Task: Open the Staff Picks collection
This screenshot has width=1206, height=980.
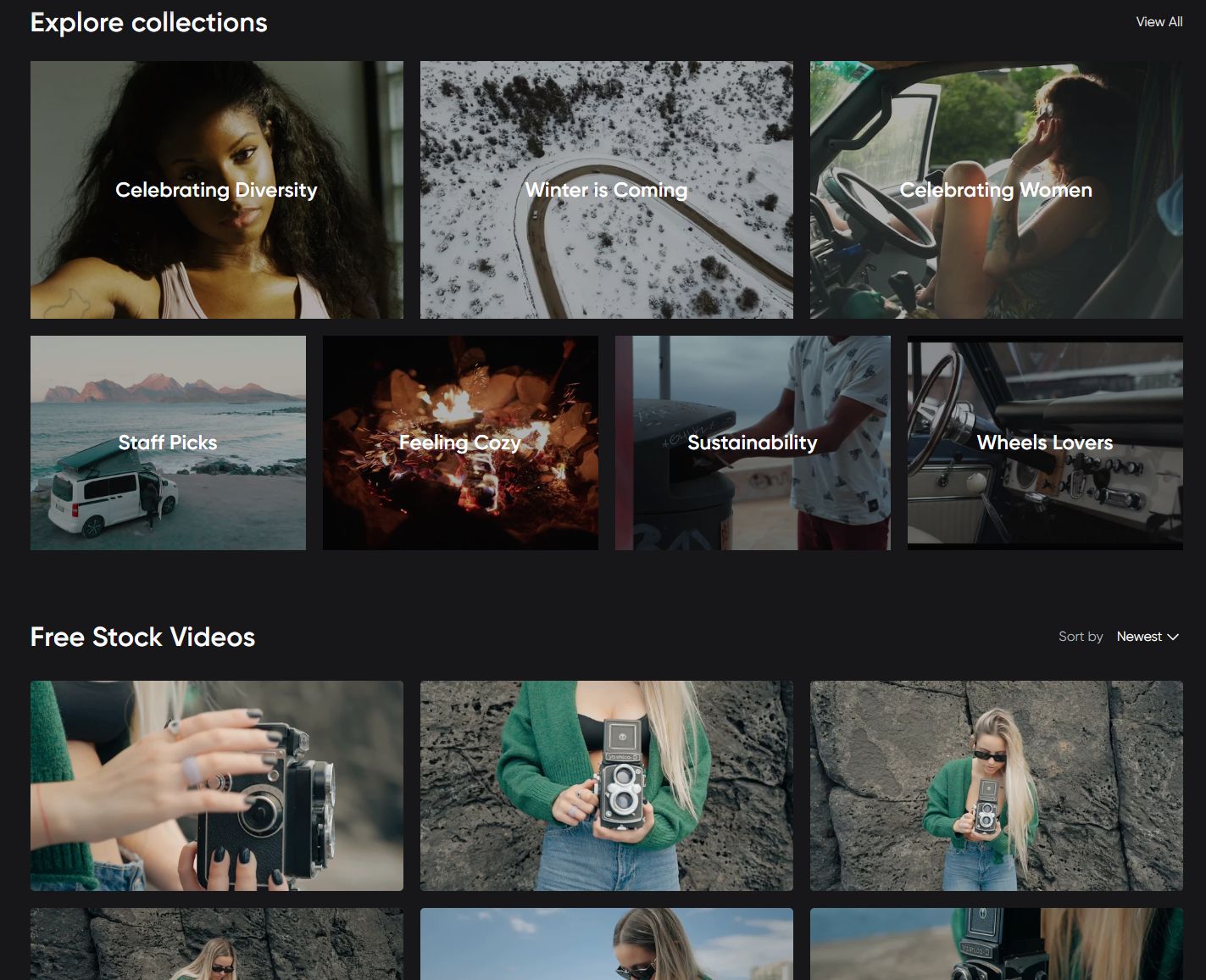Action: point(168,443)
